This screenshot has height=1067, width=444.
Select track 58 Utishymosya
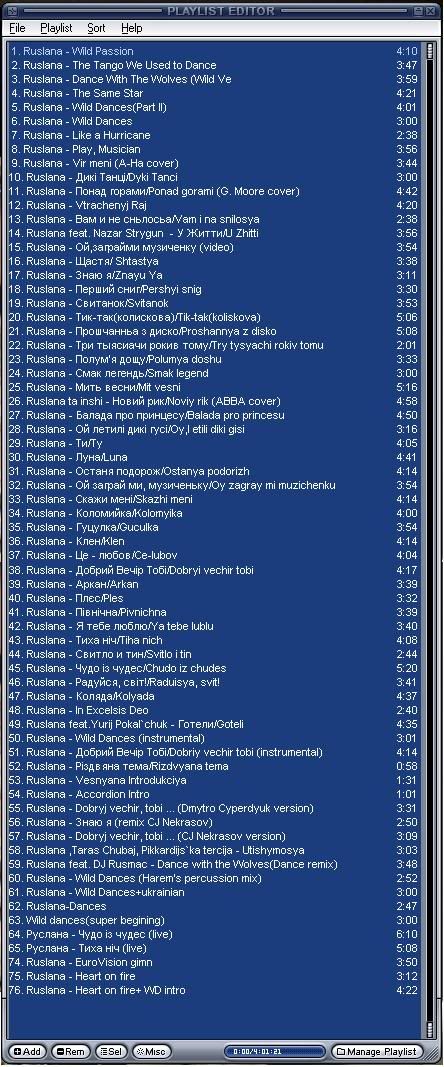pyautogui.click(x=215, y=850)
